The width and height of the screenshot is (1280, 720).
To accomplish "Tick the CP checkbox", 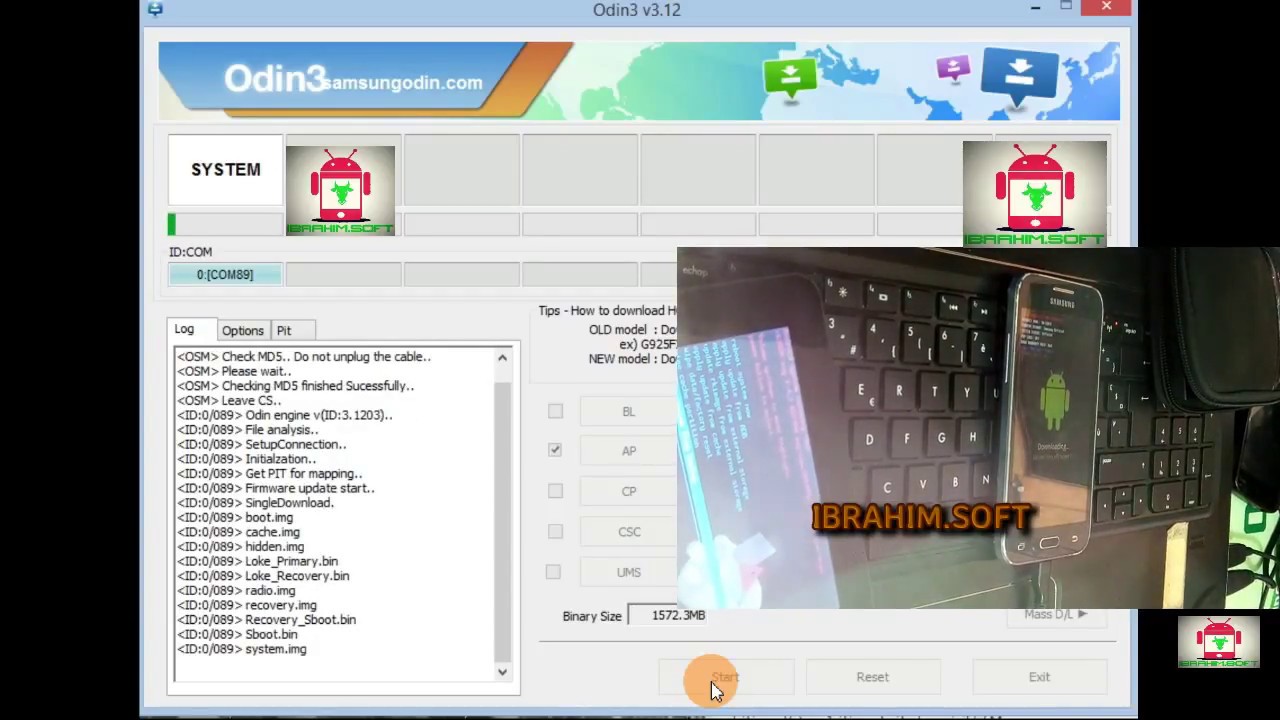I will [x=555, y=491].
